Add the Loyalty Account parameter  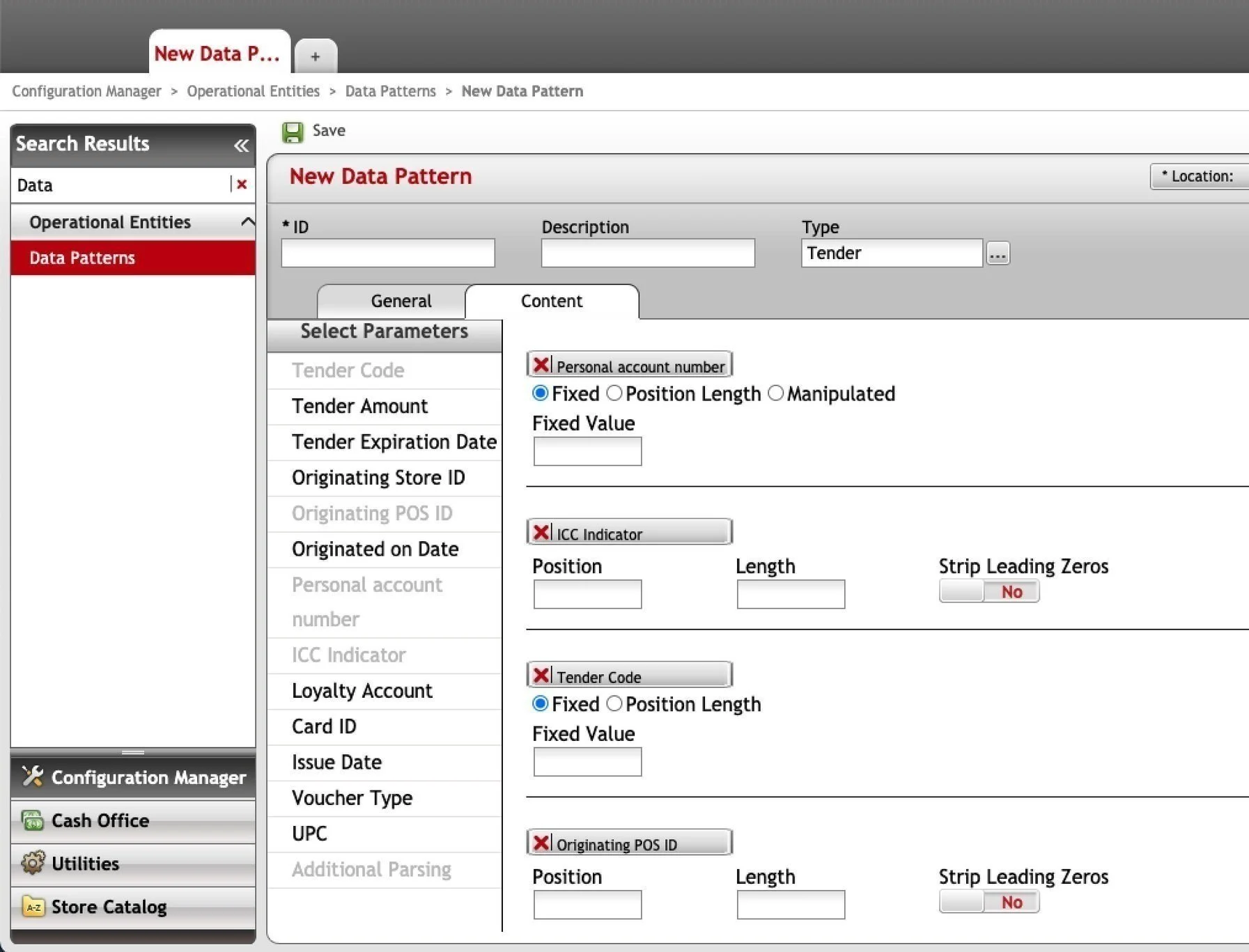click(x=385, y=691)
